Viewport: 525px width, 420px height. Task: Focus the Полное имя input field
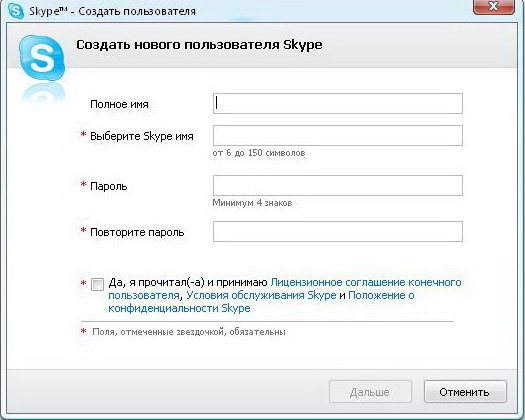(x=338, y=103)
